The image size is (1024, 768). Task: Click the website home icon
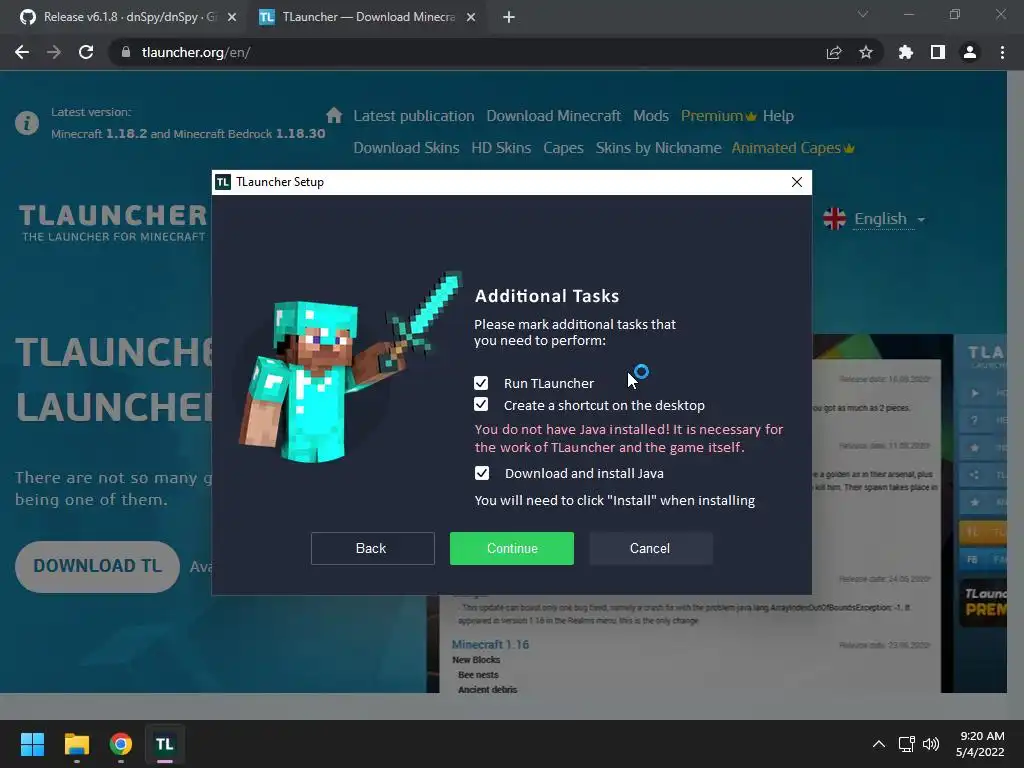tap(334, 116)
